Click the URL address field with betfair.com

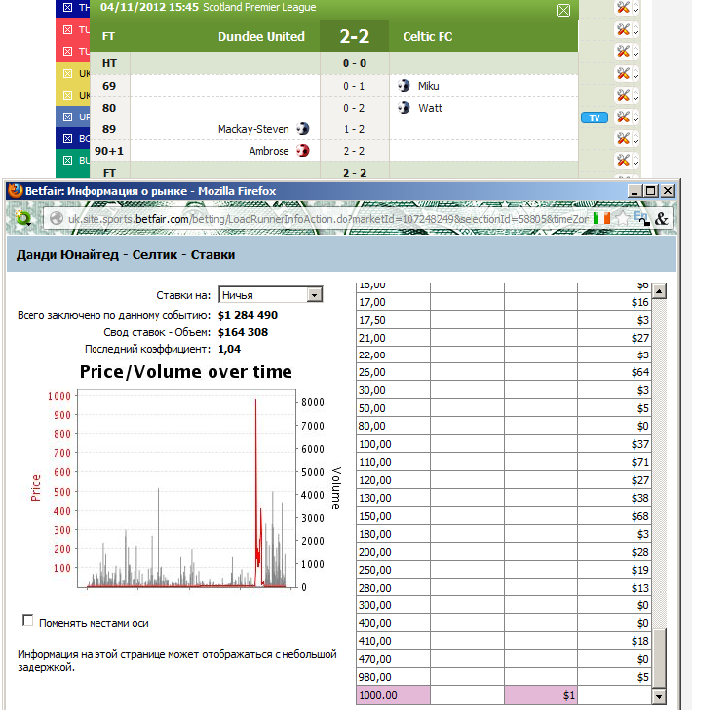(x=327, y=219)
